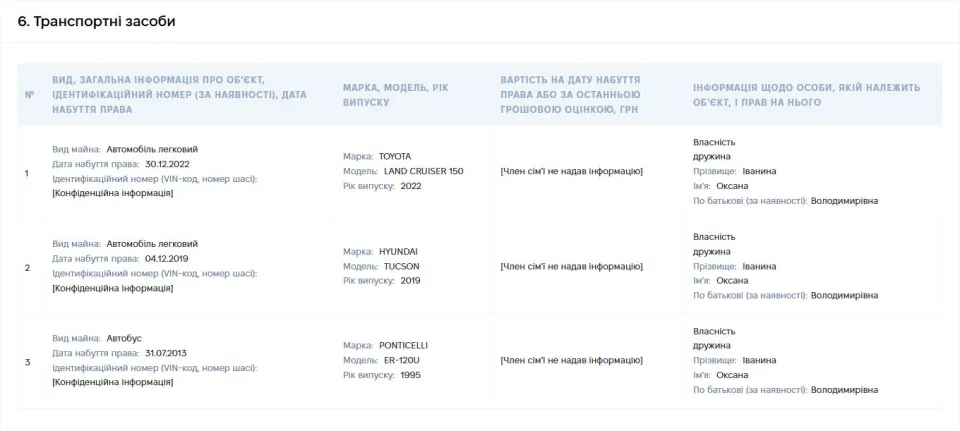
Task: Click '[Член сім'ї не надав інформацію]' in the PONTICELLI row
Action: coord(571,361)
